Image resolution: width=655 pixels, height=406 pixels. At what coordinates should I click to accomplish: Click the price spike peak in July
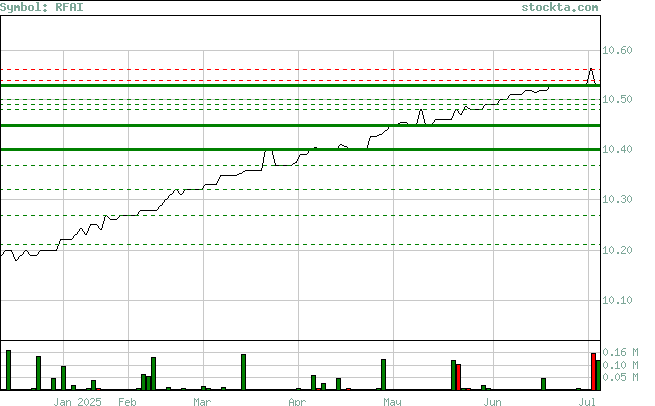(x=591, y=69)
